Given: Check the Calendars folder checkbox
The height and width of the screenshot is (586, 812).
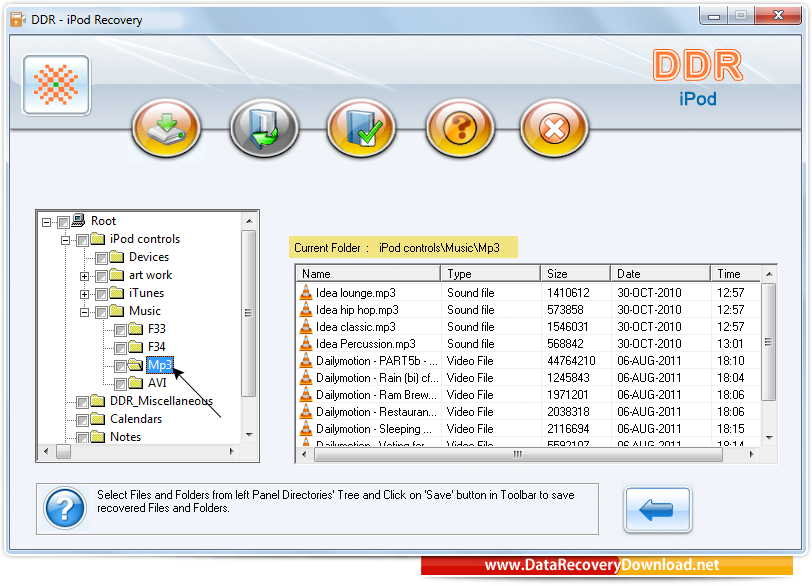Looking at the screenshot, I should tap(82, 420).
